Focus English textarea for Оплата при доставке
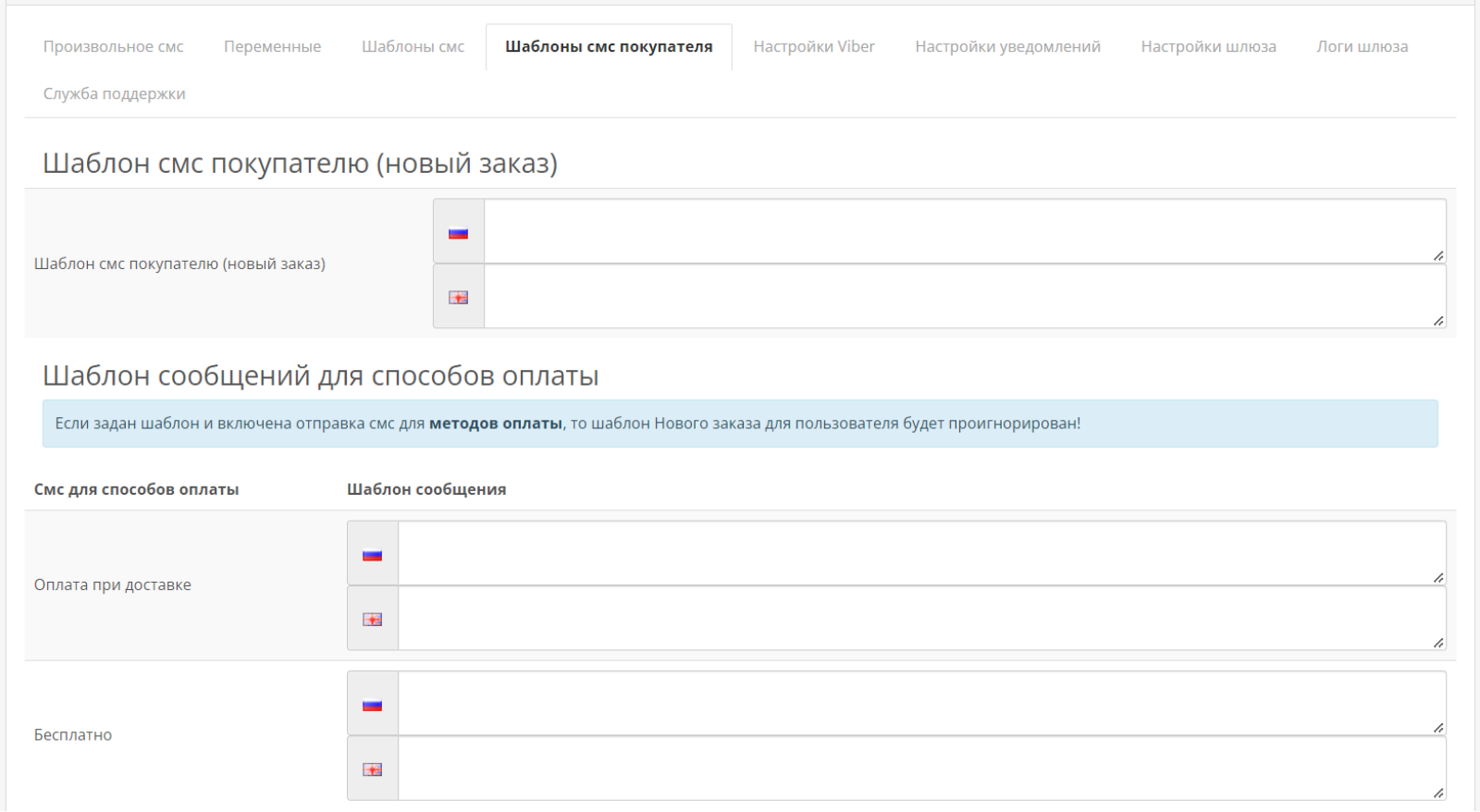Viewport: 1480px width, 812px height. 922,618
